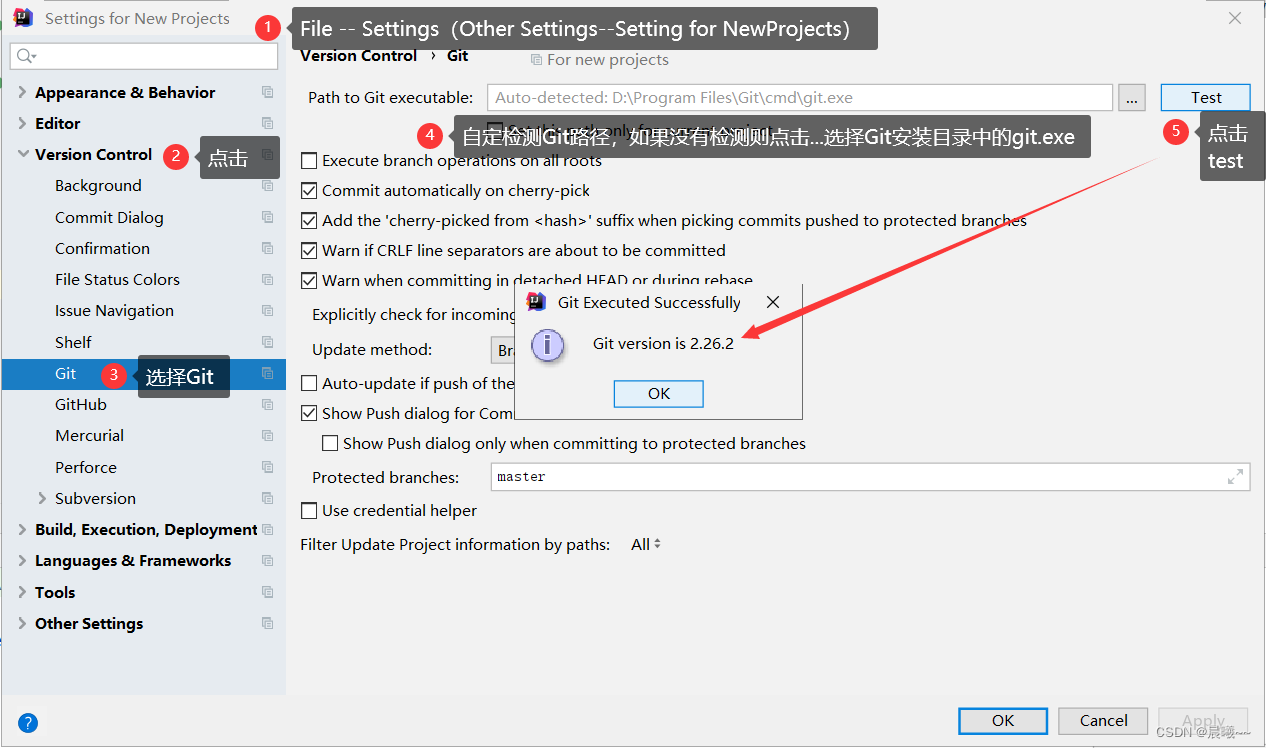This screenshot has width=1266, height=748.
Task: Select Confirmation settings page
Action: [x=102, y=248]
